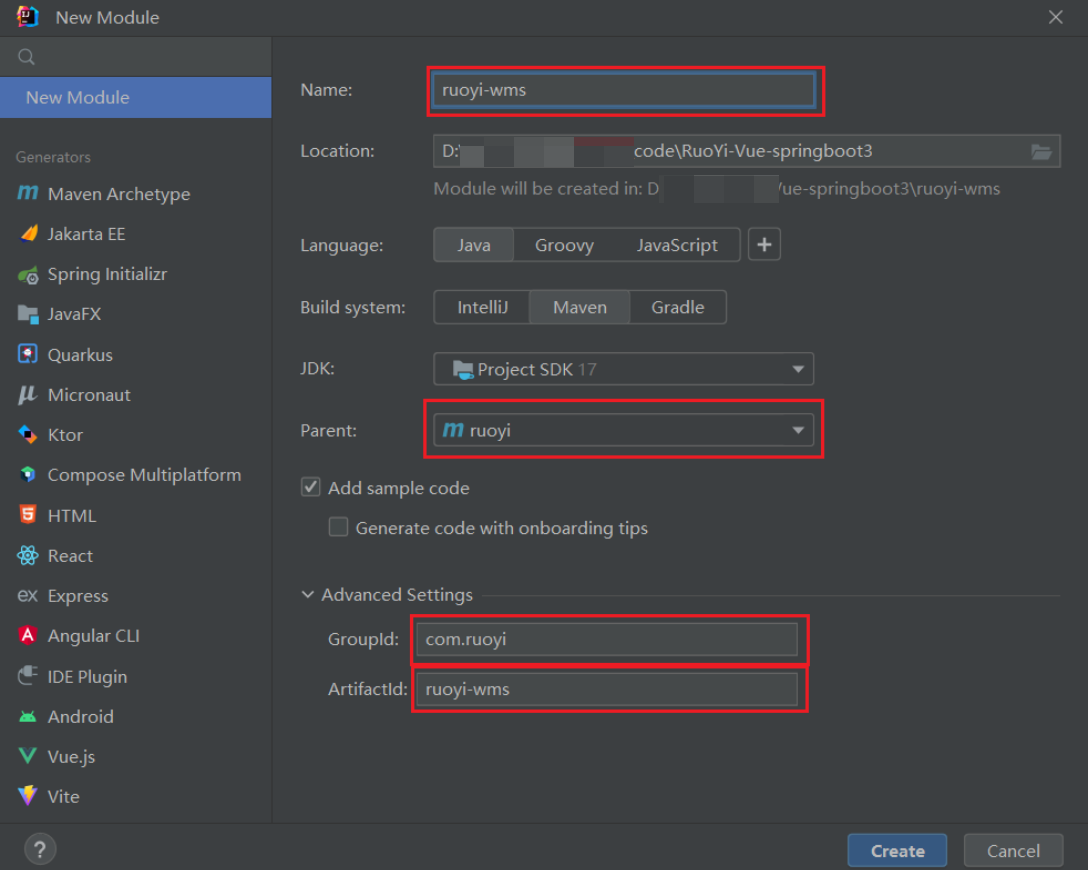Select Compose Multiplatform generator
Viewport: 1088px width, 870px height.
[136, 475]
